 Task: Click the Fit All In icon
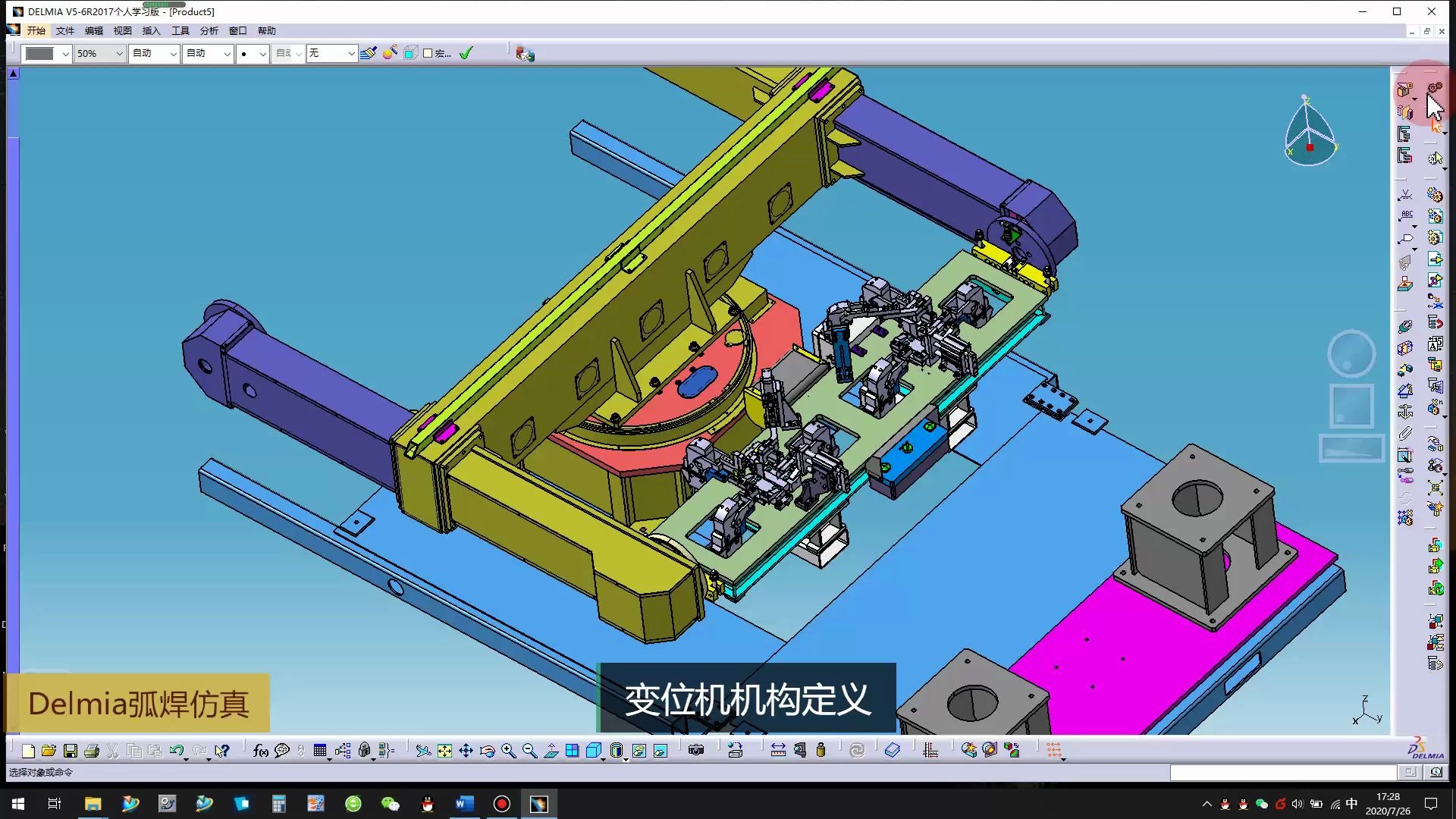[444, 751]
